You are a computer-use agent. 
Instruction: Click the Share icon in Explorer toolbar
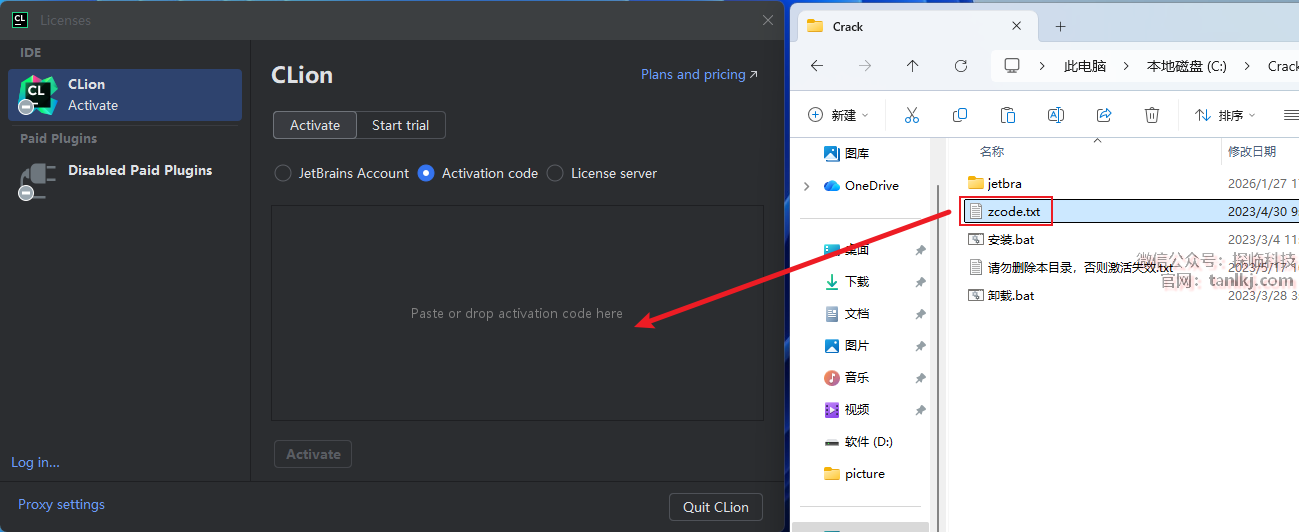(x=1104, y=115)
